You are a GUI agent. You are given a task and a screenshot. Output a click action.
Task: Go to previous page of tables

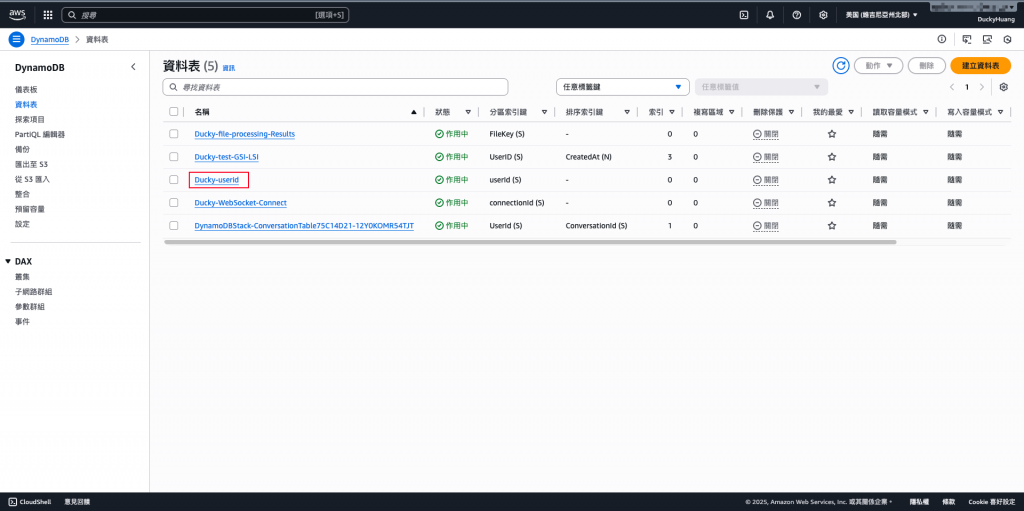(x=952, y=87)
